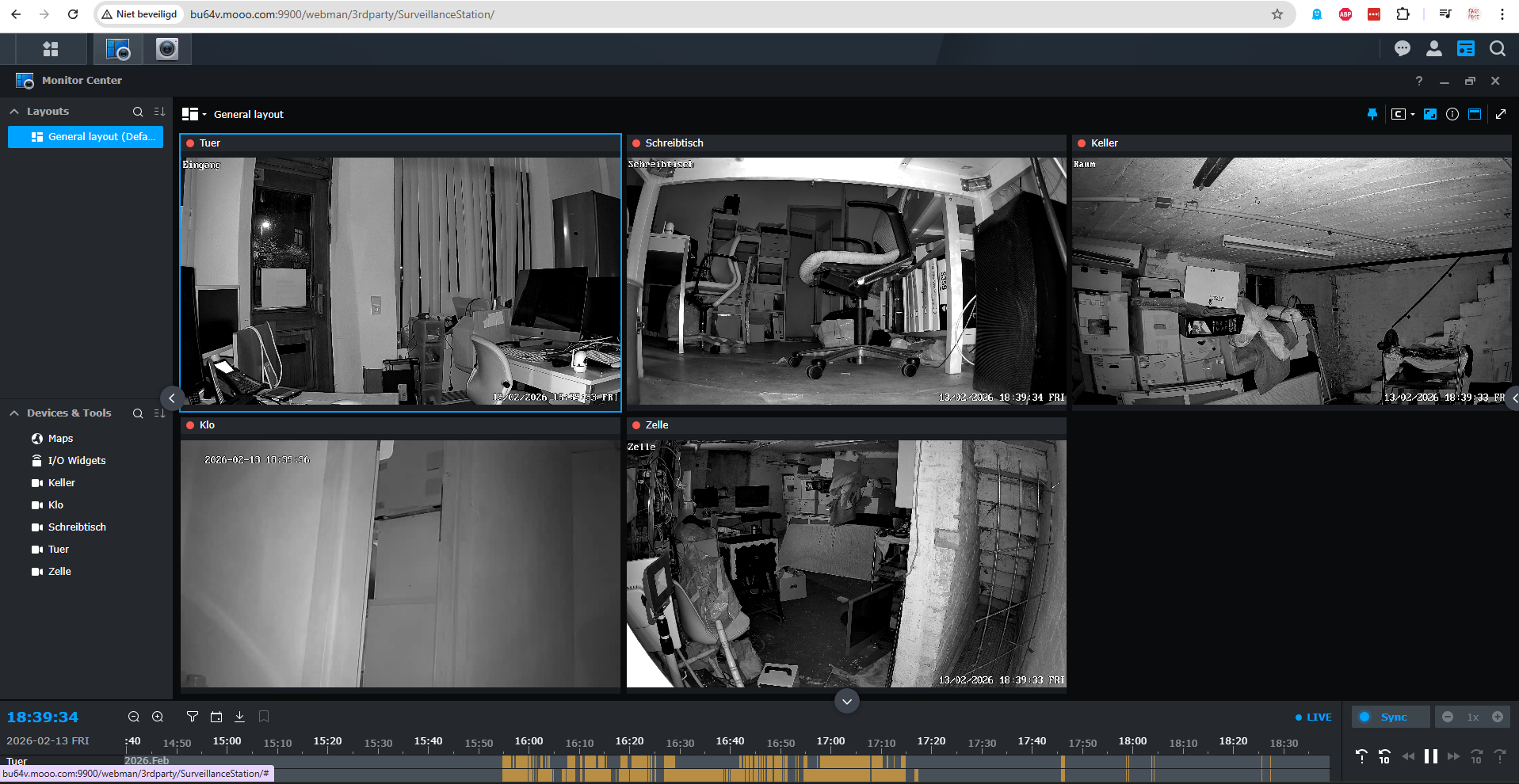Pause the playback
The height and width of the screenshot is (784, 1519).
[x=1430, y=756]
